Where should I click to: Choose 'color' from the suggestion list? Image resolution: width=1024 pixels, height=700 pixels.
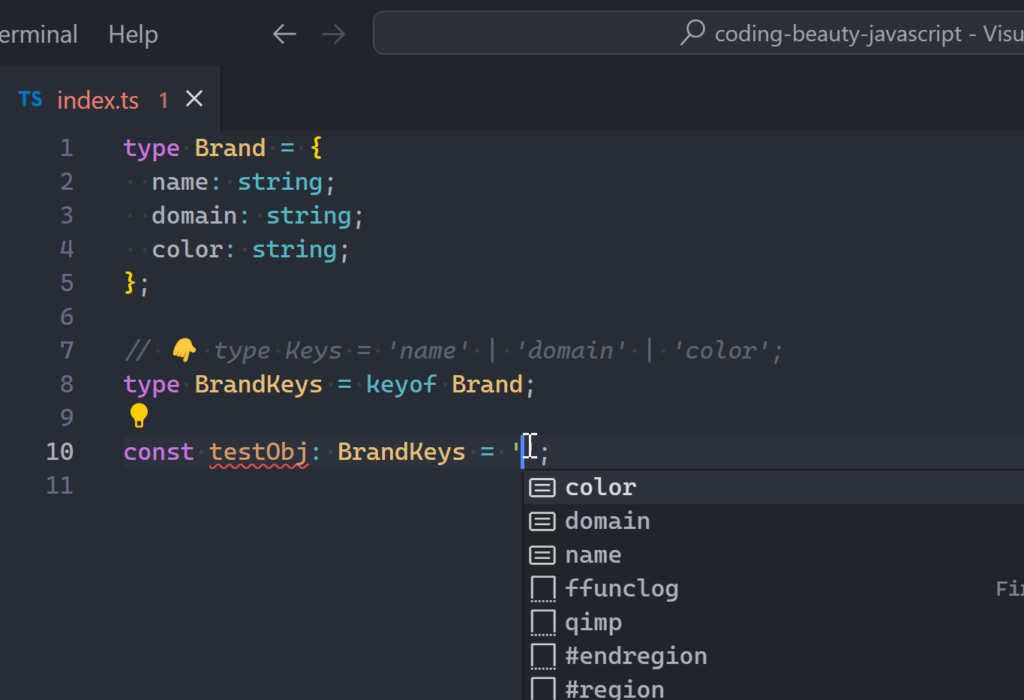click(x=773, y=487)
